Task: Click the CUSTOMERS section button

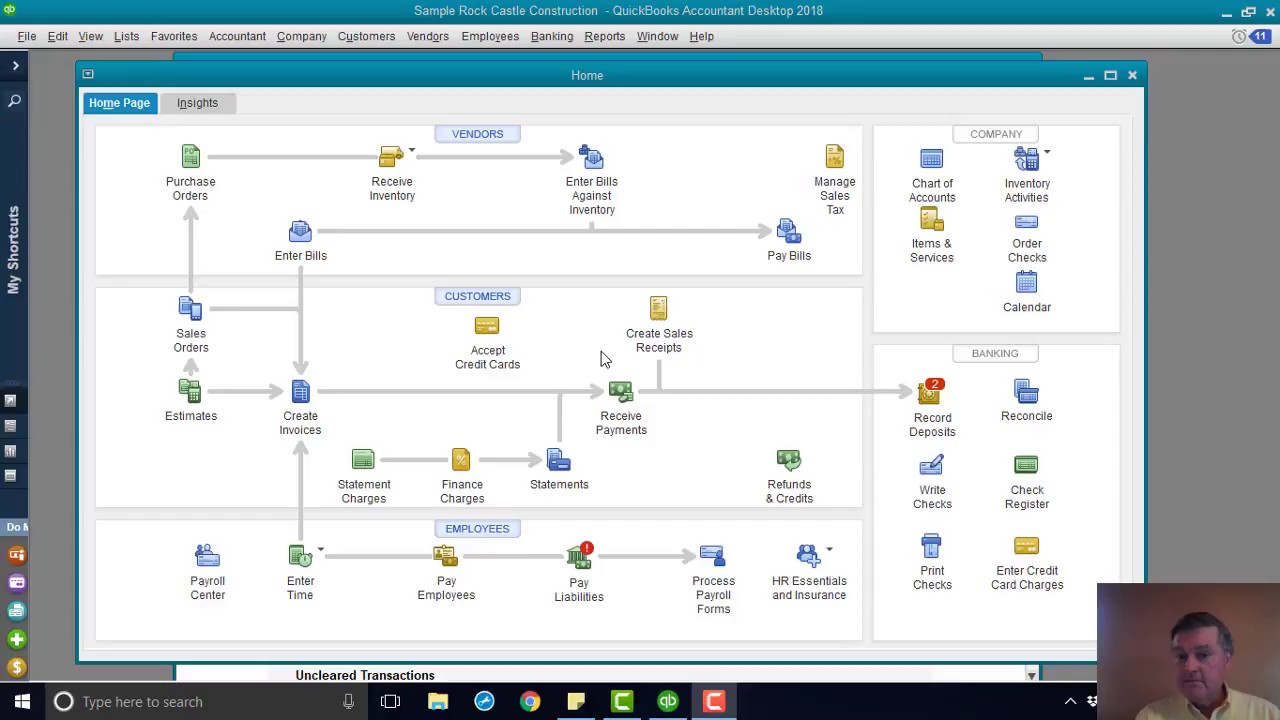Action: click(x=477, y=296)
